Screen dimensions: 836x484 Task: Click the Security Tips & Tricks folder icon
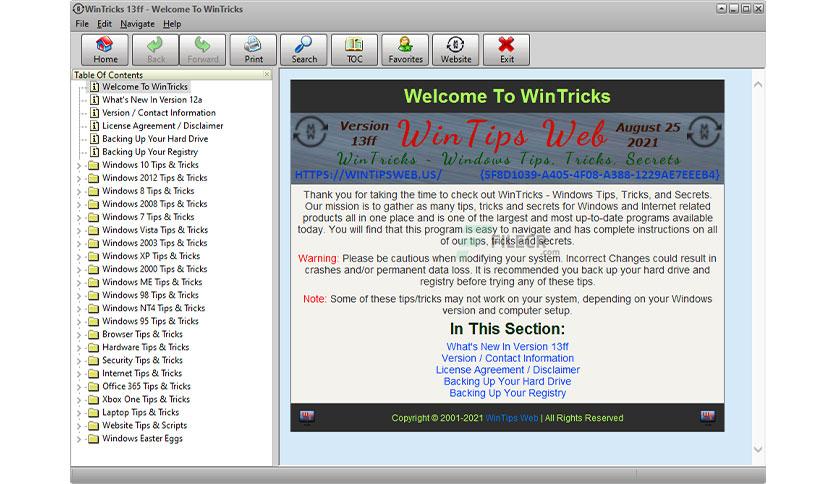[93, 360]
